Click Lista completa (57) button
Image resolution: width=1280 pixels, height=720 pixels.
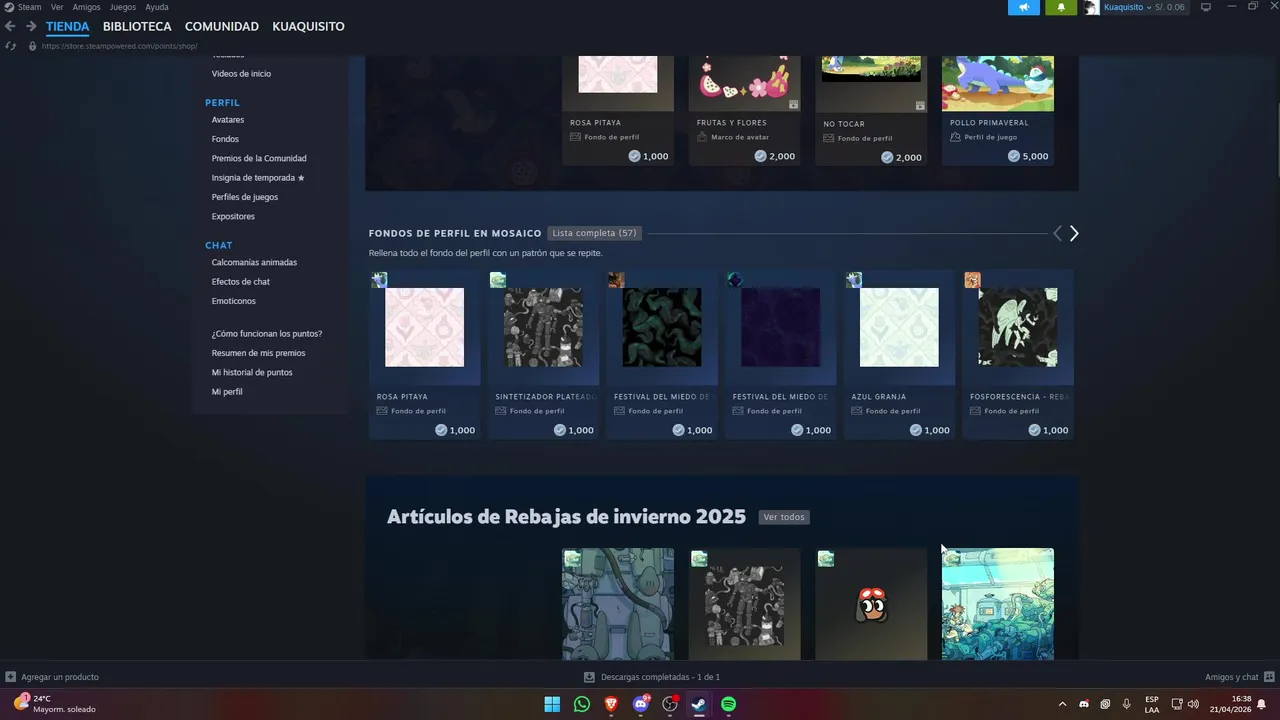[595, 233]
